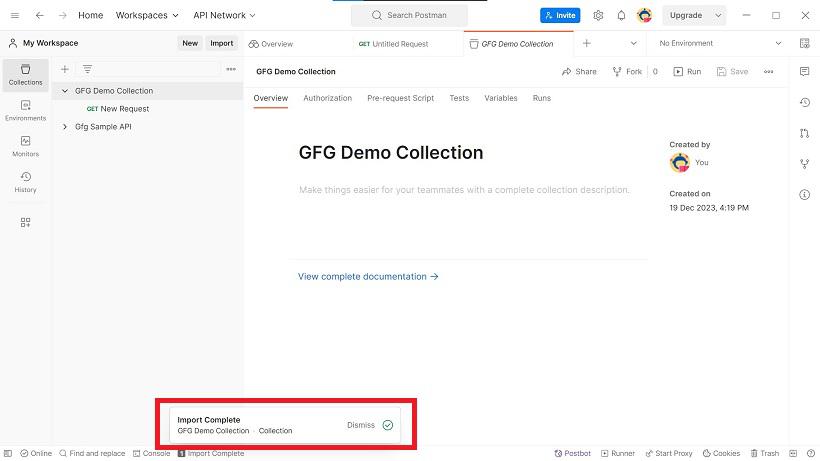The width and height of the screenshot is (820, 461).
Task: Open a new tab with plus
Action: [x=587, y=43]
